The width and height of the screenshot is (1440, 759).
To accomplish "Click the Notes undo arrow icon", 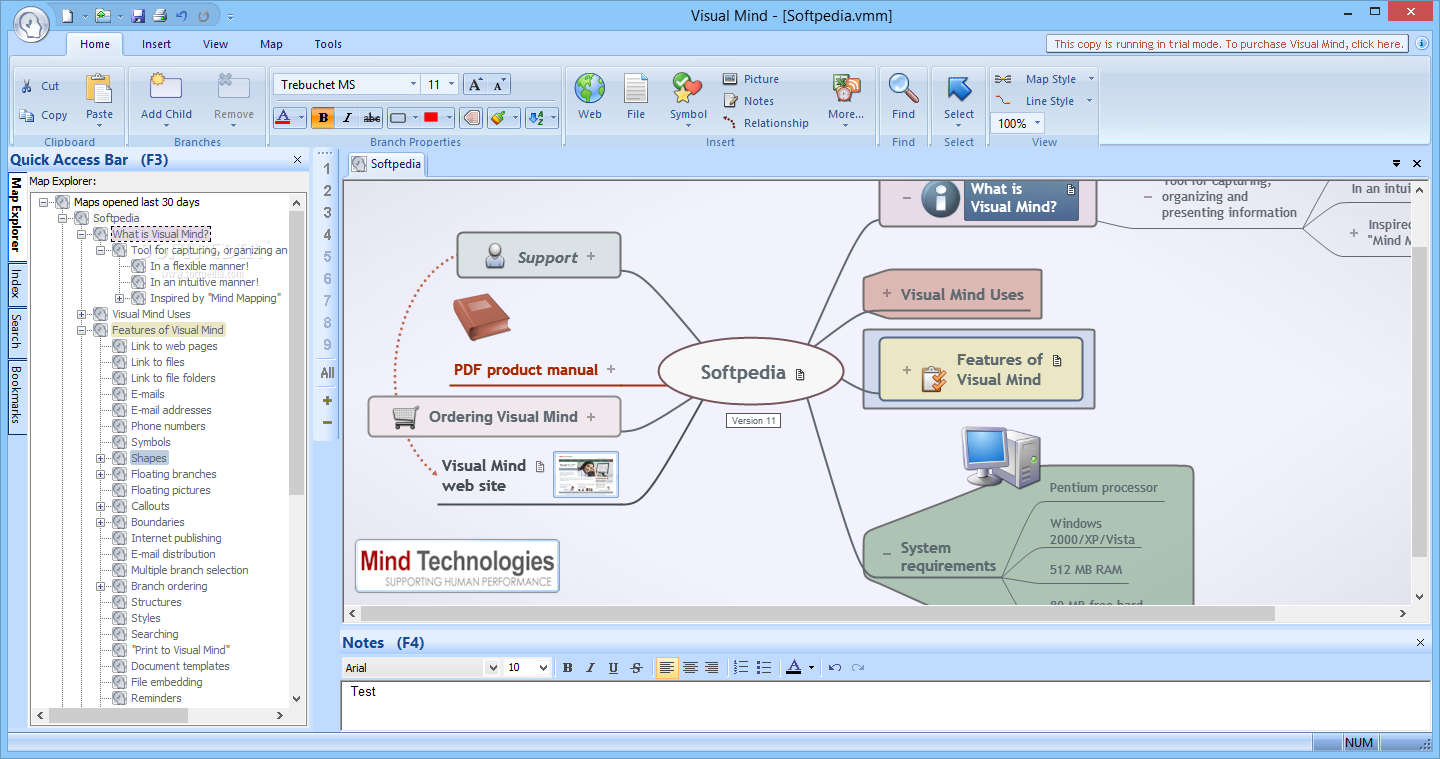I will click(835, 668).
